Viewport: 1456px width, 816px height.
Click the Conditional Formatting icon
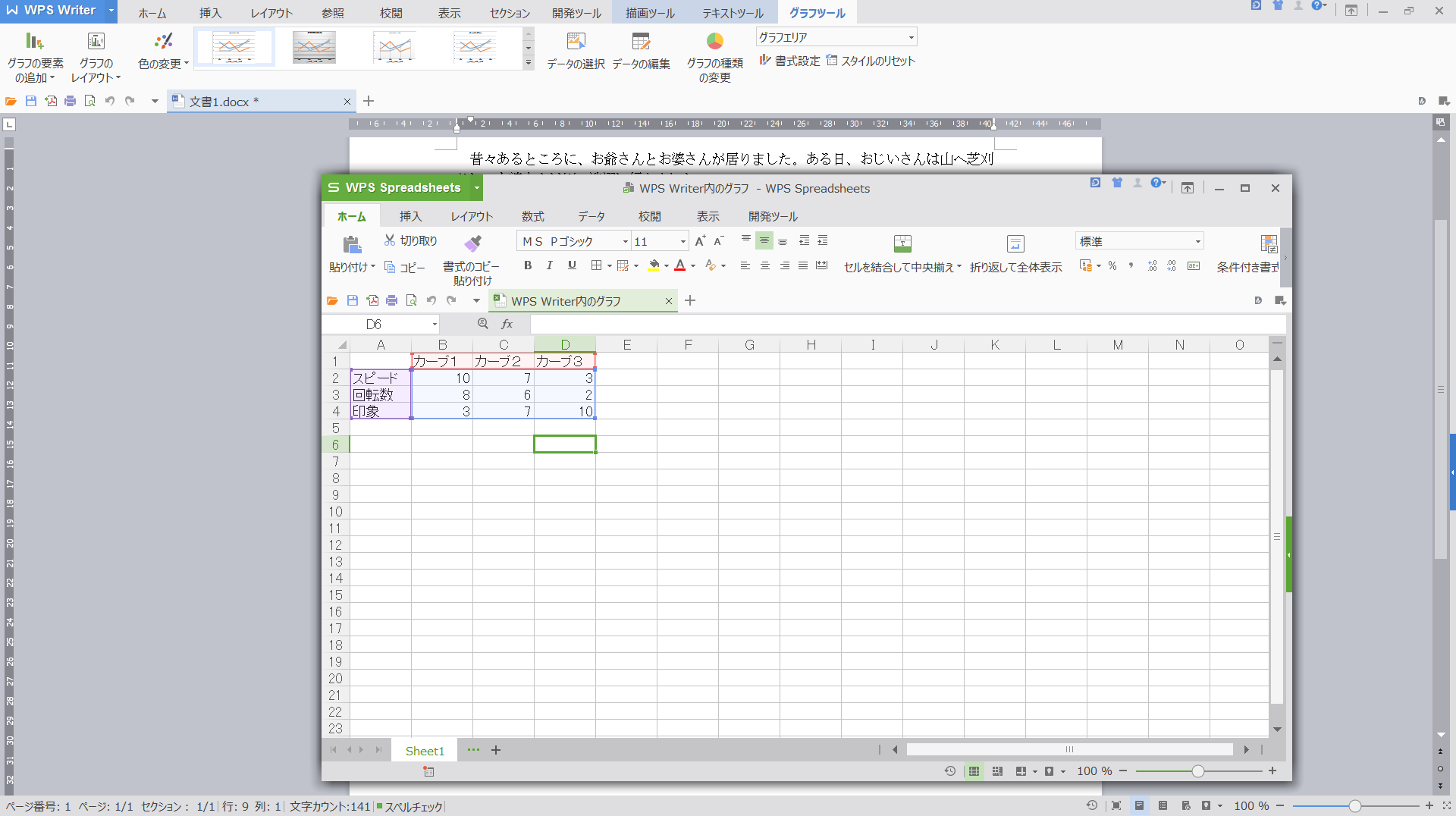(1269, 243)
